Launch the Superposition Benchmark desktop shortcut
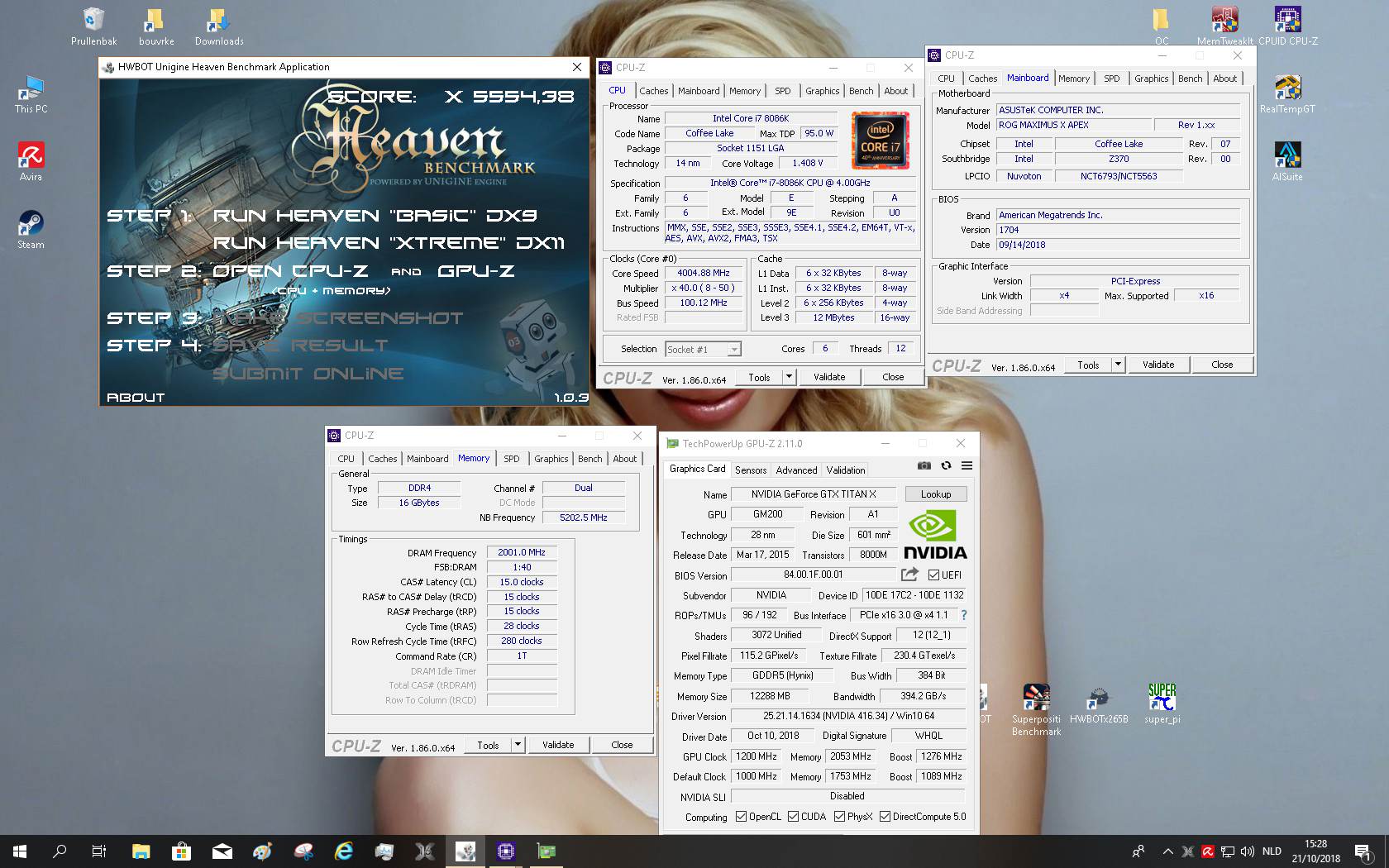Viewport: 1389px width, 868px height. click(1036, 709)
